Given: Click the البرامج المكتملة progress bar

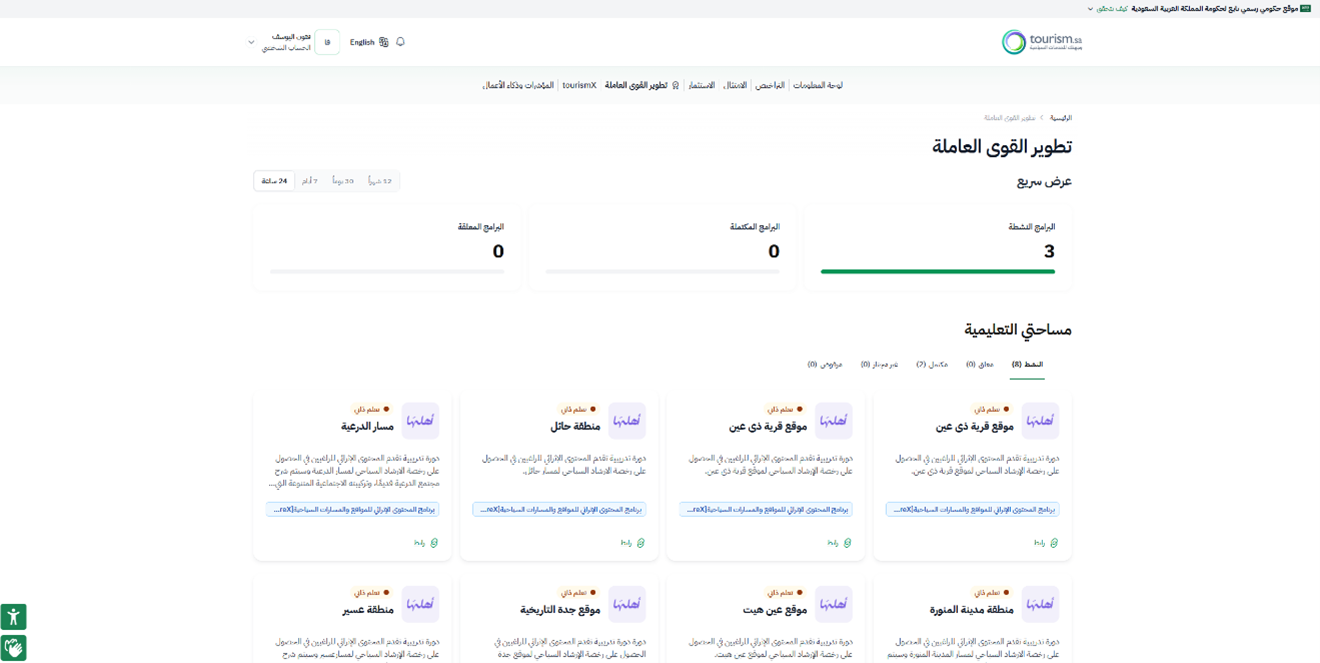Looking at the screenshot, I should pos(662,271).
